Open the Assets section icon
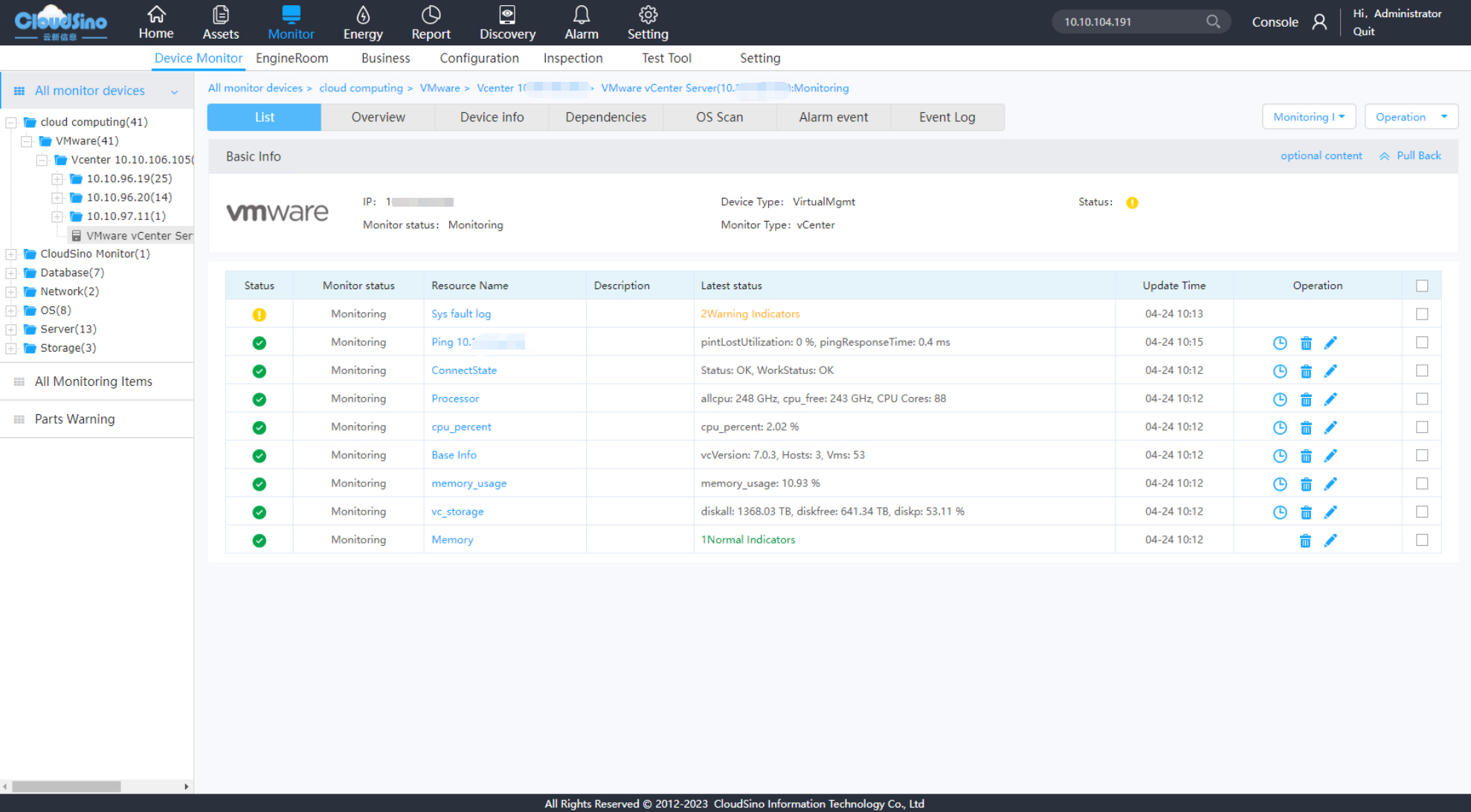1471x812 pixels. [221, 14]
